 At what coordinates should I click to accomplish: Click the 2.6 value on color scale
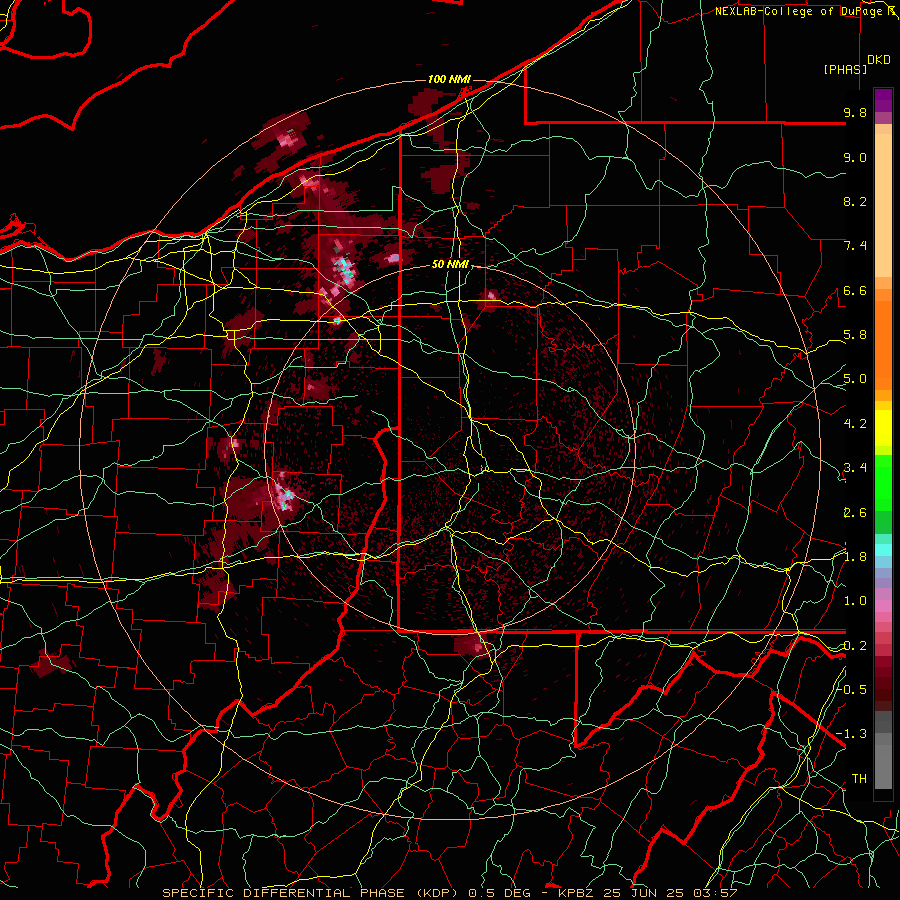855,513
